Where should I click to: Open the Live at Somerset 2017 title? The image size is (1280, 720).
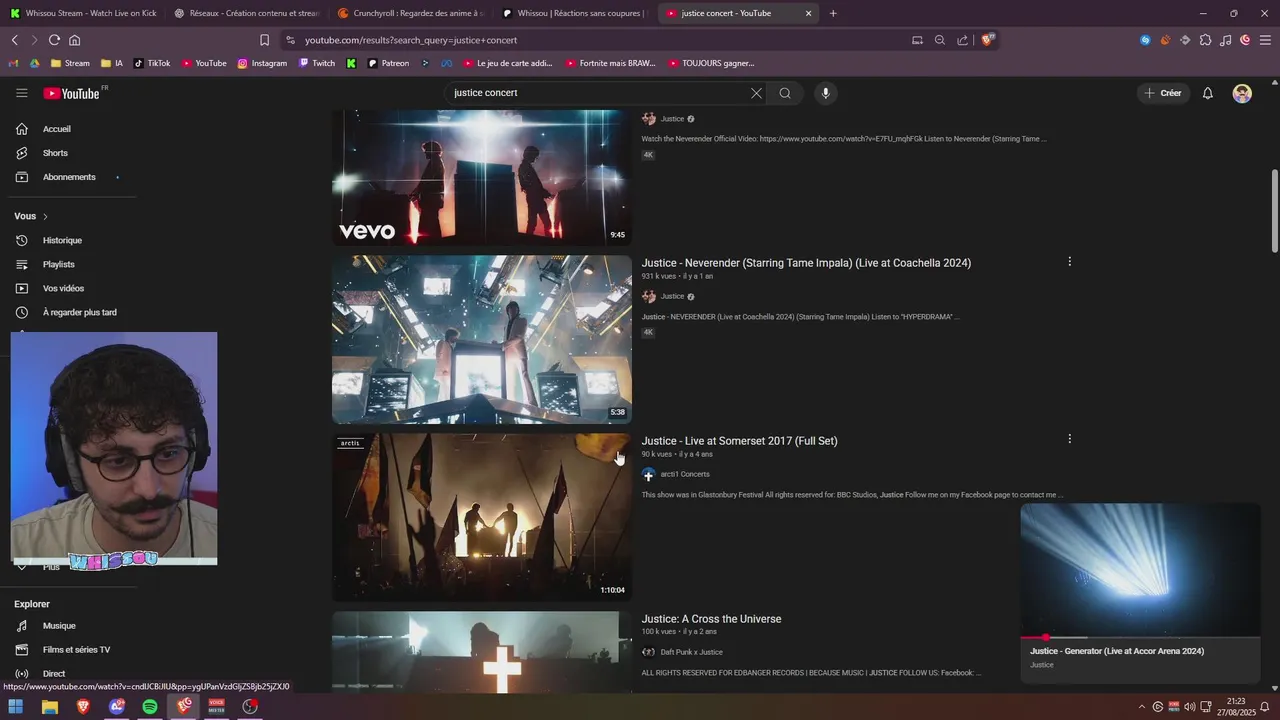point(739,441)
